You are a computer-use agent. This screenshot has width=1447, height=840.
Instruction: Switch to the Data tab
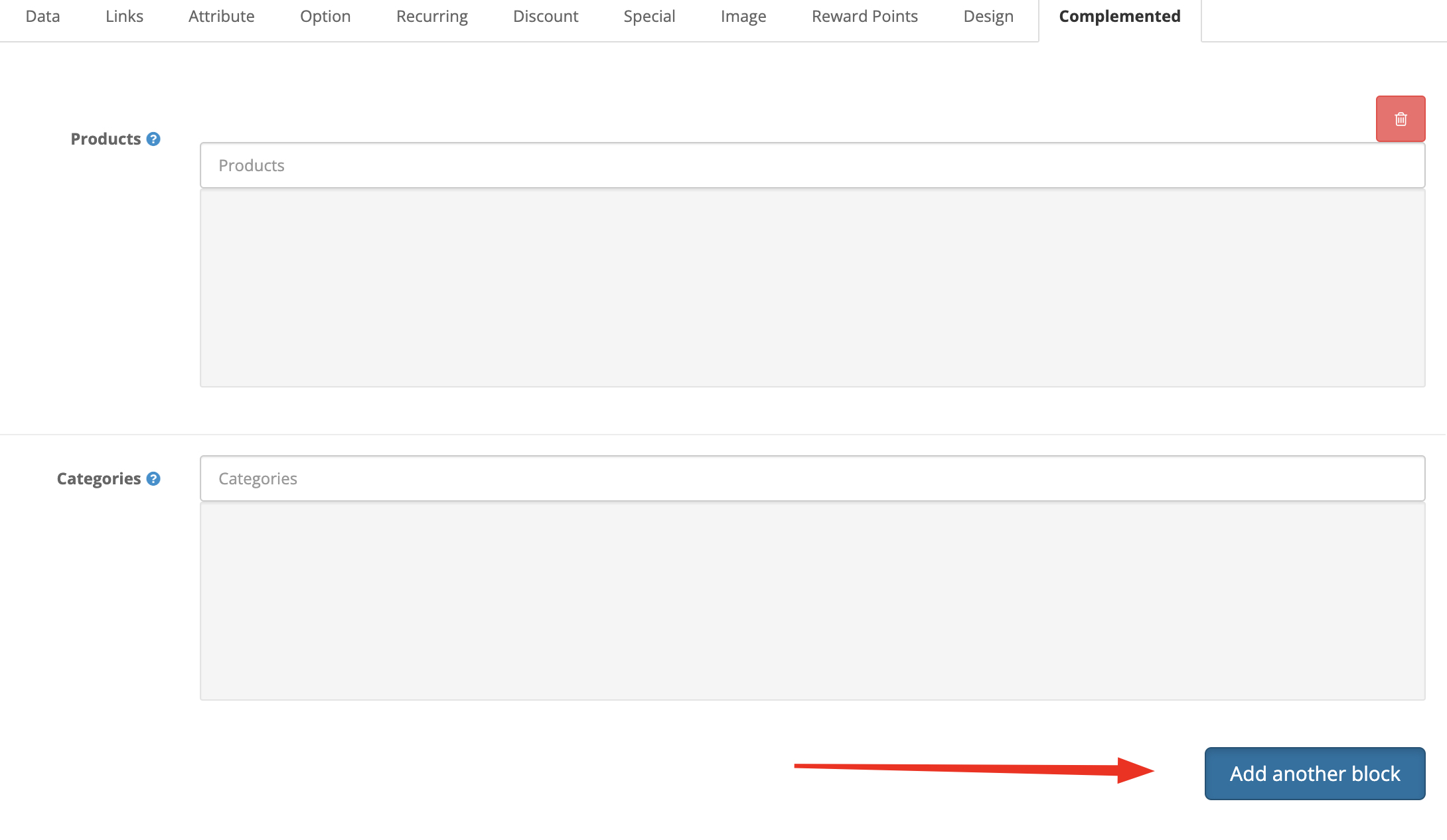click(42, 16)
